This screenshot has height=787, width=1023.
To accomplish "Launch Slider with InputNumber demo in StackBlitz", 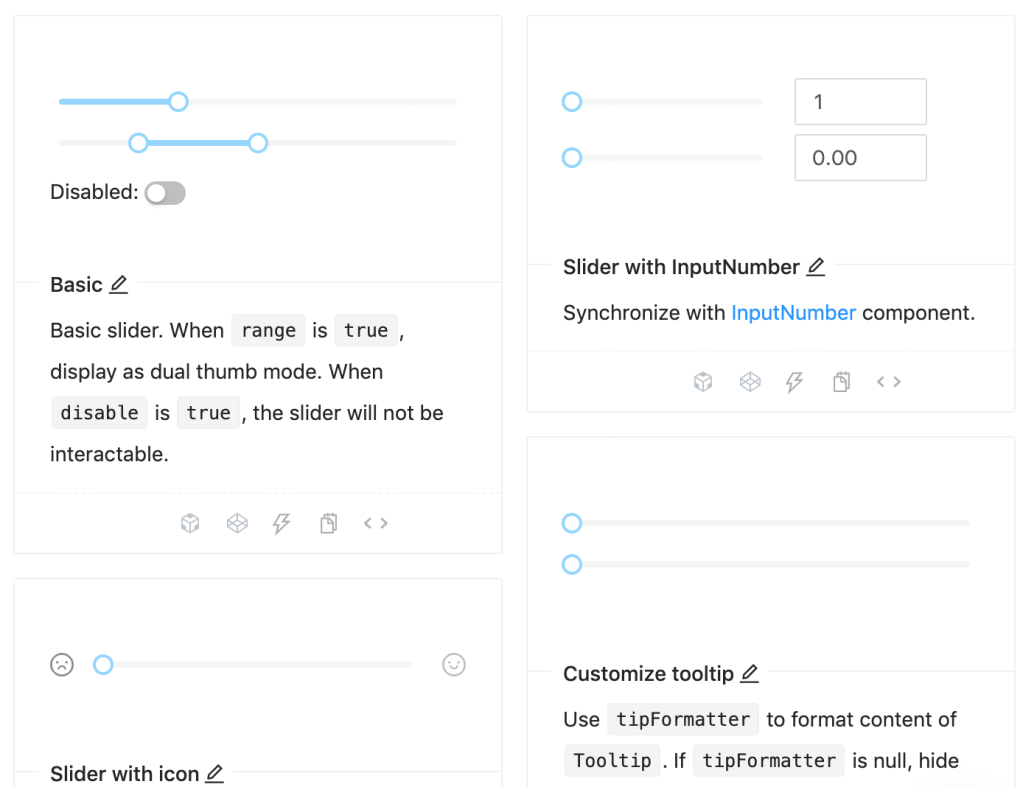I will (794, 381).
